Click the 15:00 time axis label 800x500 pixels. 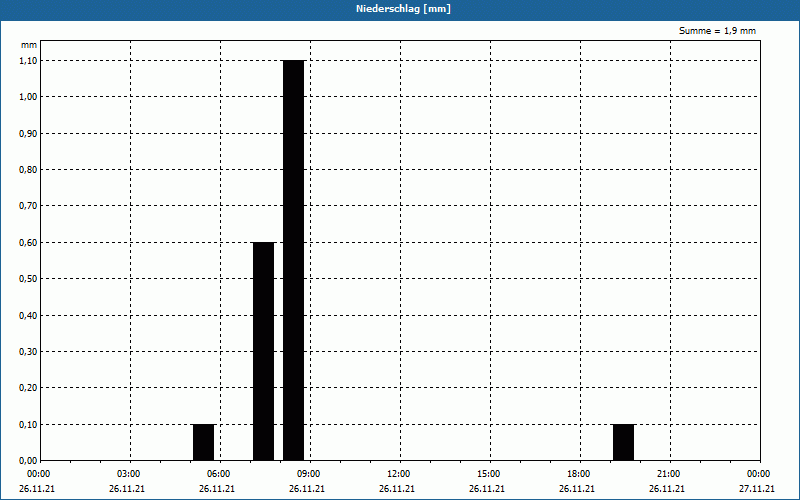point(489,474)
